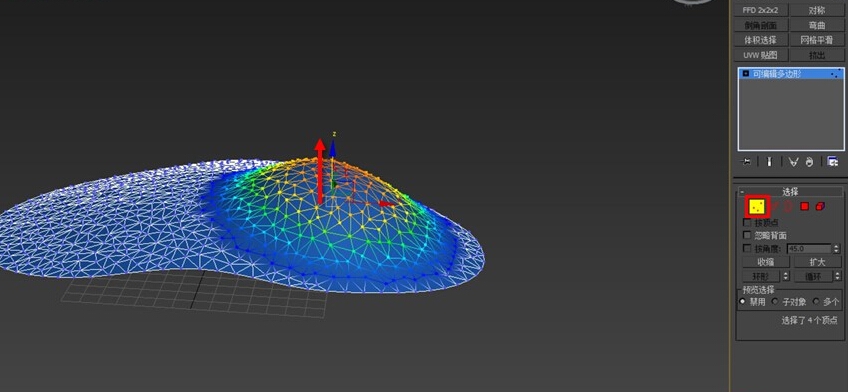Click spinner beside the 45.0 angle field
This screenshot has width=848, height=392.
point(837,249)
